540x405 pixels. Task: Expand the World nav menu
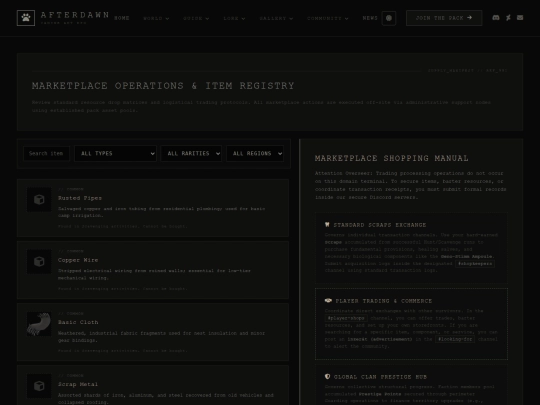click(156, 18)
